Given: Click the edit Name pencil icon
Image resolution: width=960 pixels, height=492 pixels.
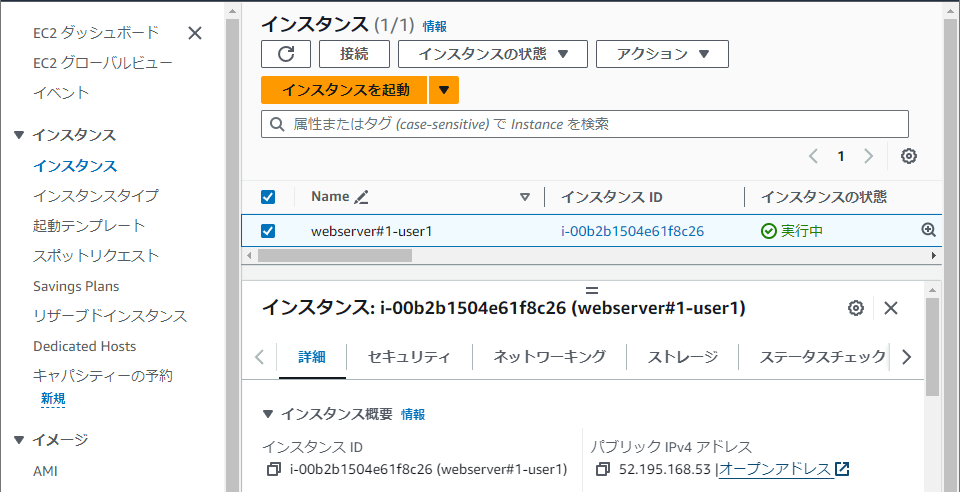Looking at the screenshot, I should [361, 197].
